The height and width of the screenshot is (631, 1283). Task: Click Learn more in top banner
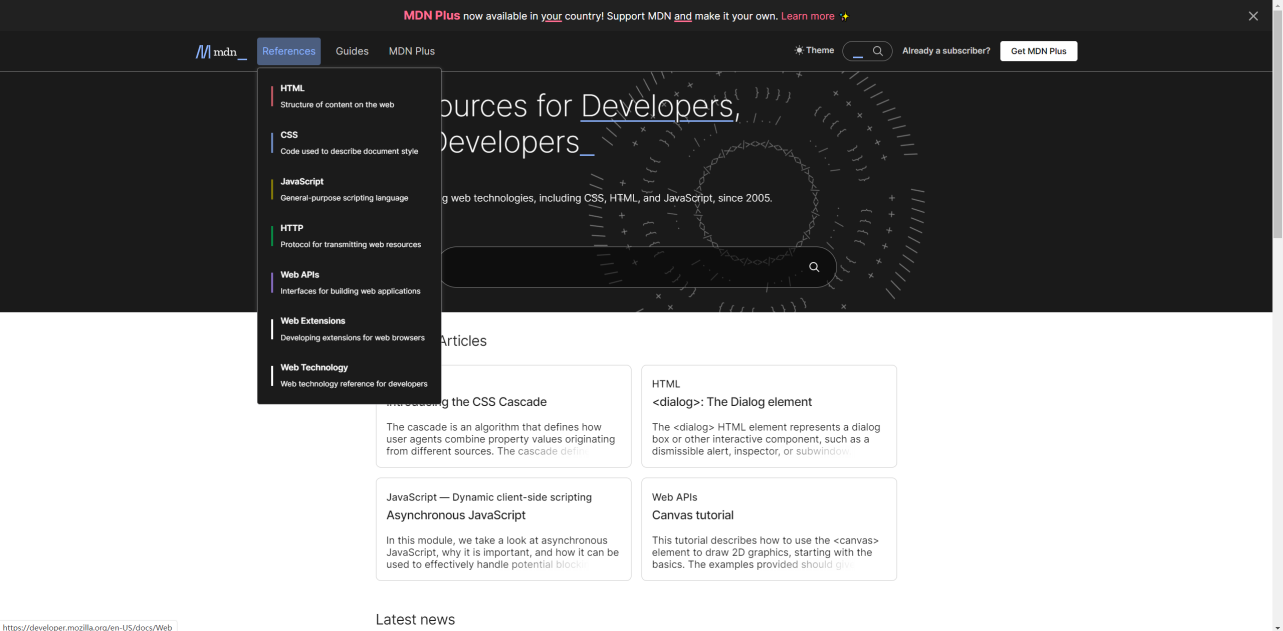point(808,16)
